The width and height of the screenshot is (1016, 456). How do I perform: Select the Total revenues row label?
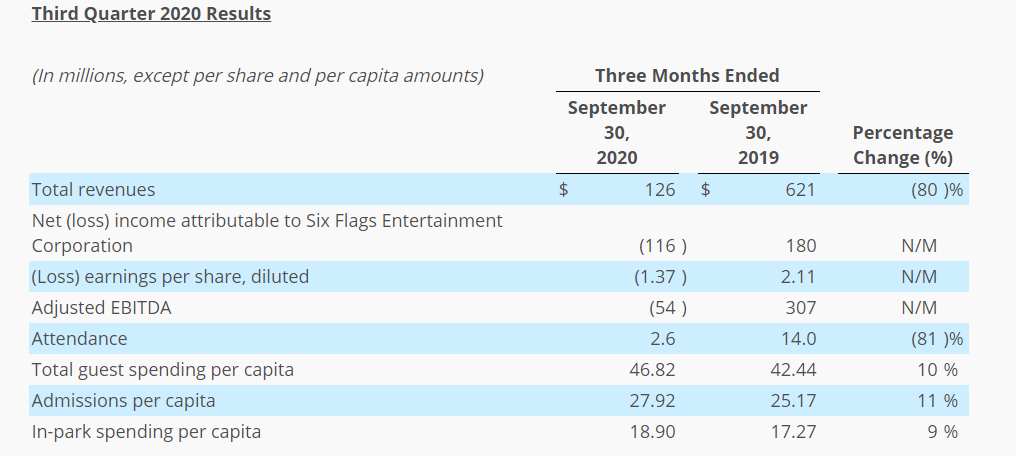(93, 190)
